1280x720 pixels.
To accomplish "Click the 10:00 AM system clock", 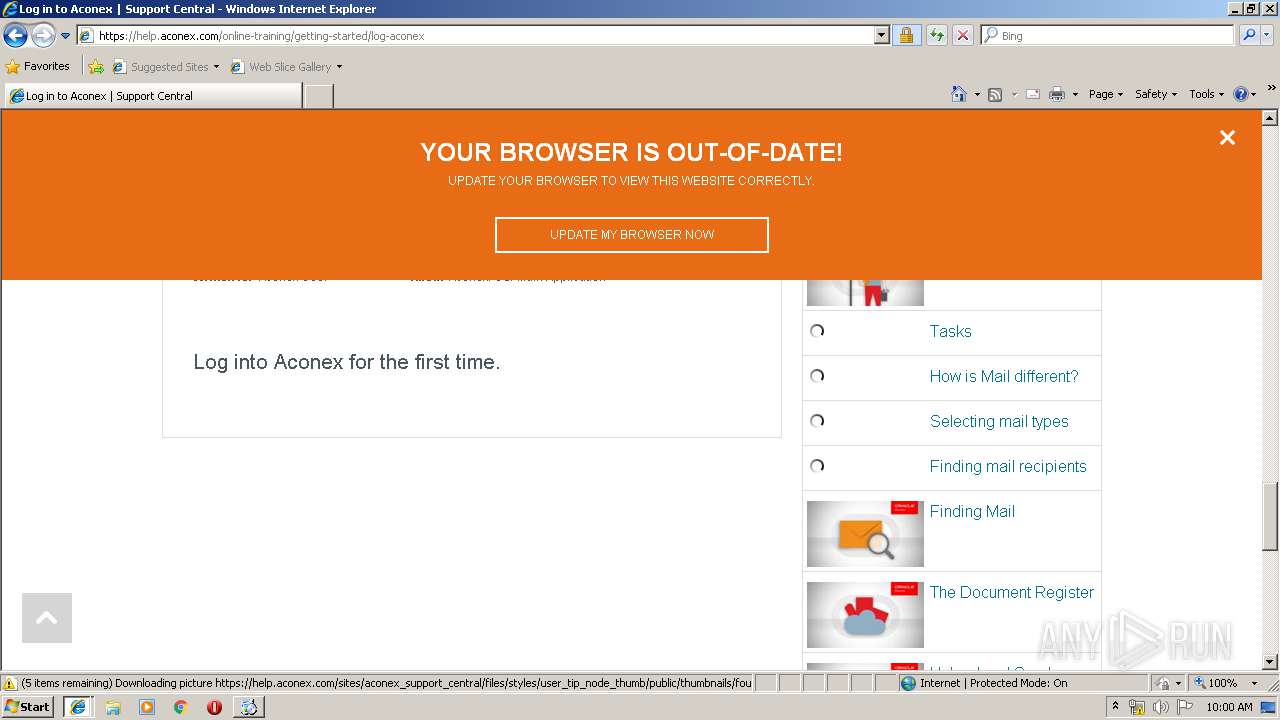I will pyautogui.click(x=1229, y=707).
